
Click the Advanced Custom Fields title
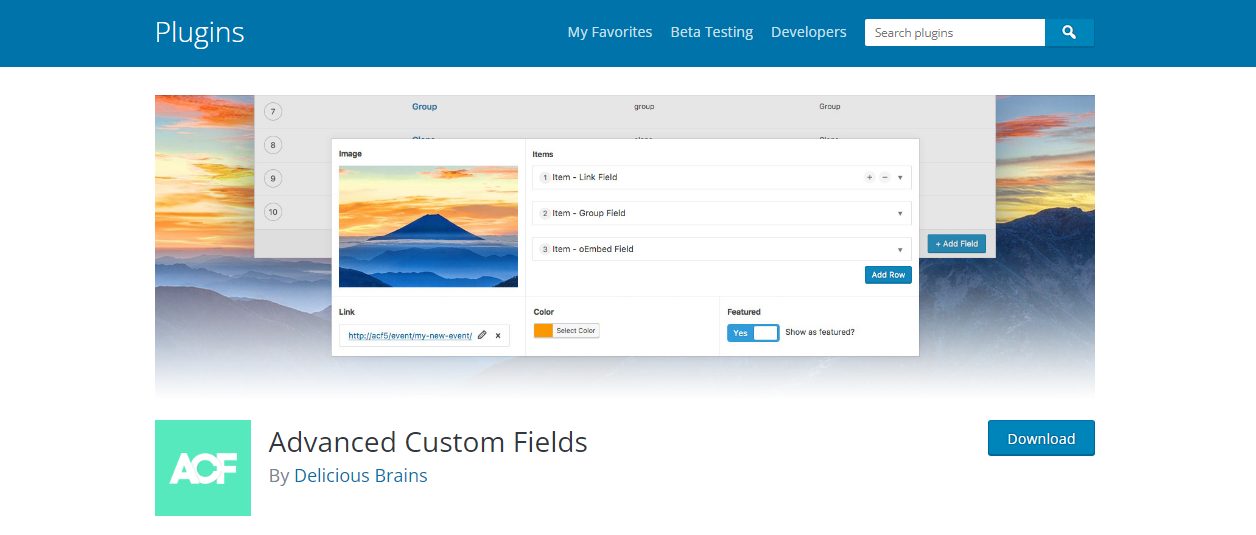tap(428, 441)
